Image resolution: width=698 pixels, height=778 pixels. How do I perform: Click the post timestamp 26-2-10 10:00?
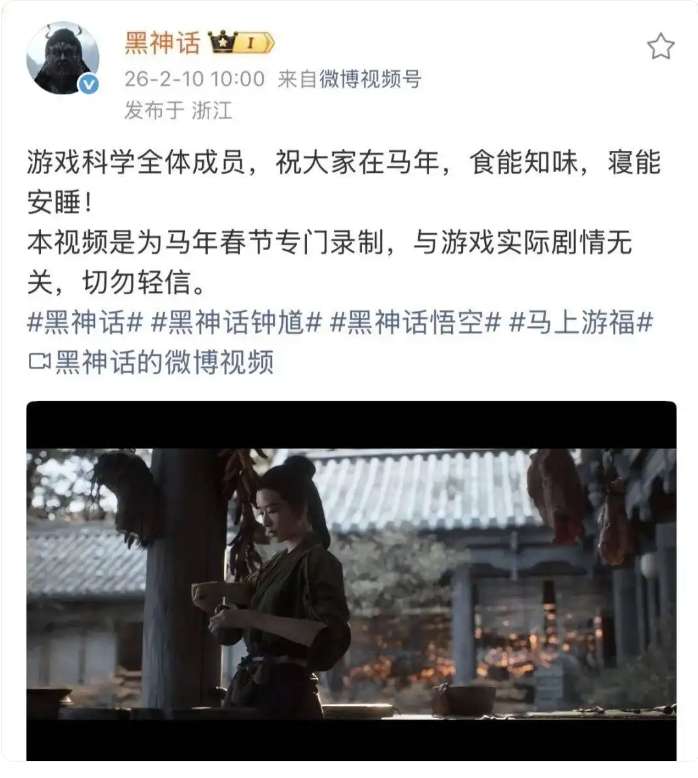pyautogui.click(x=194, y=79)
